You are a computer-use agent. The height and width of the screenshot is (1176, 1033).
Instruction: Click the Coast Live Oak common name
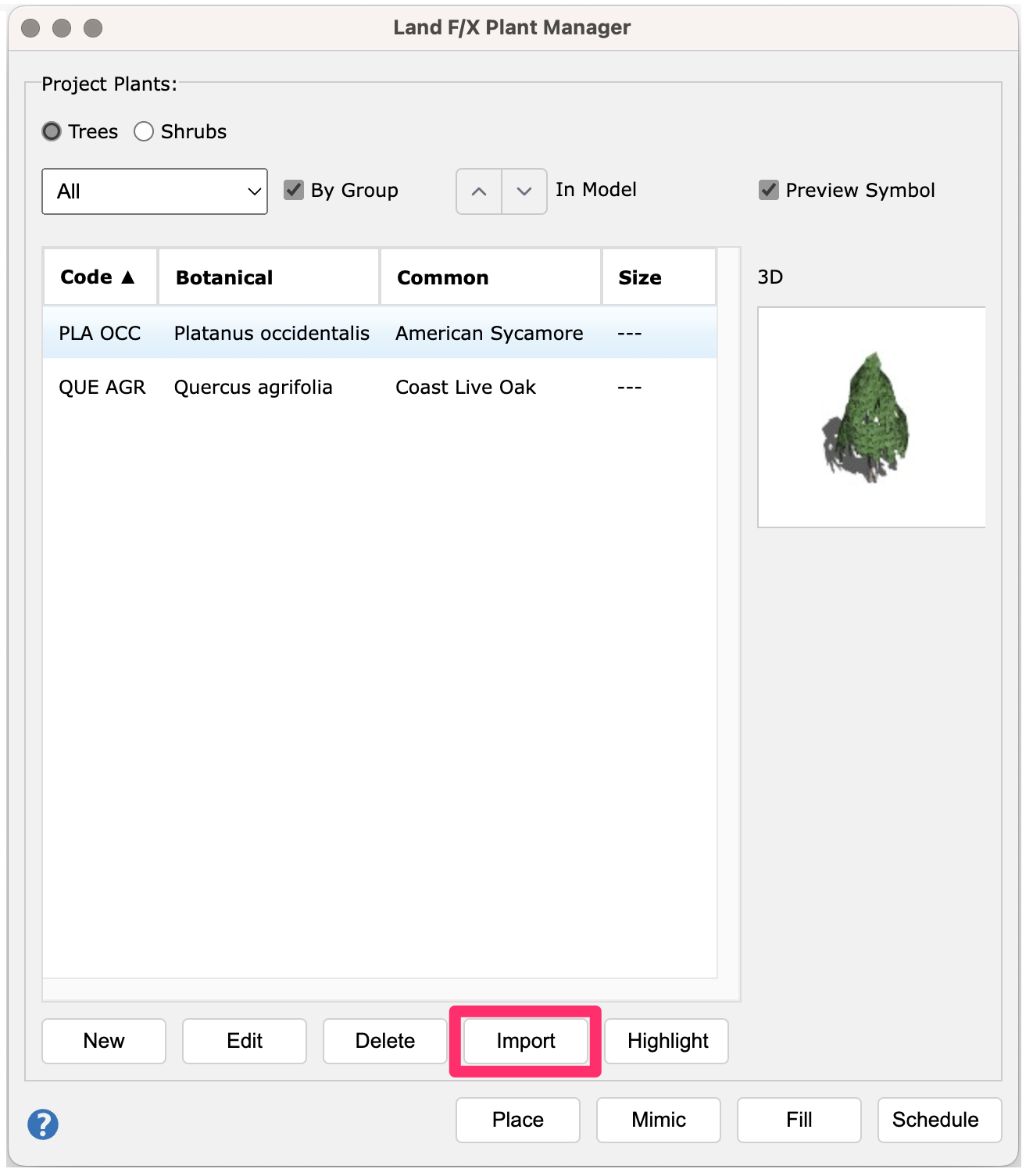(x=466, y=387)
